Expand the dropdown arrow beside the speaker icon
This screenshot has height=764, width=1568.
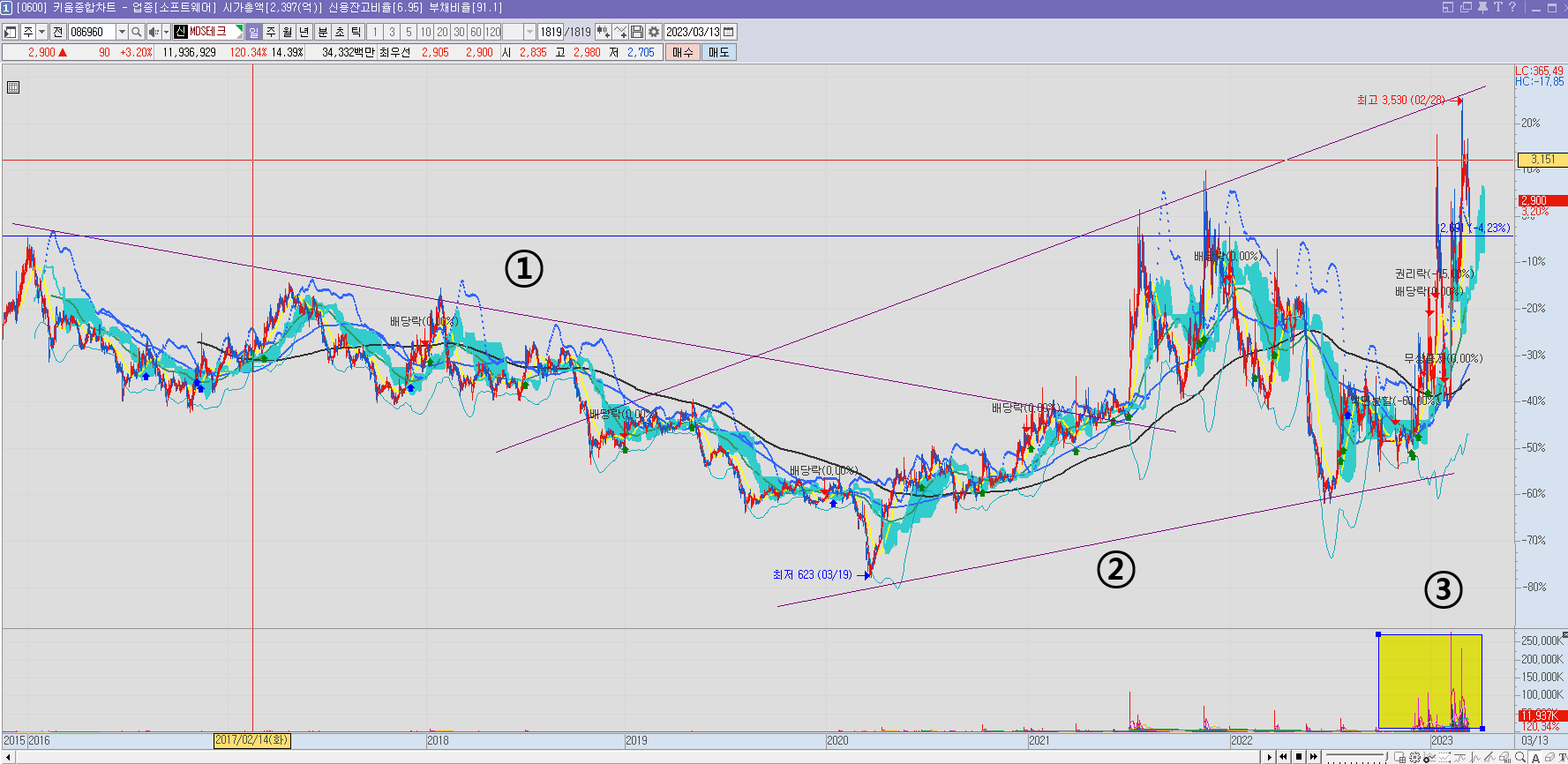point(166,32)
